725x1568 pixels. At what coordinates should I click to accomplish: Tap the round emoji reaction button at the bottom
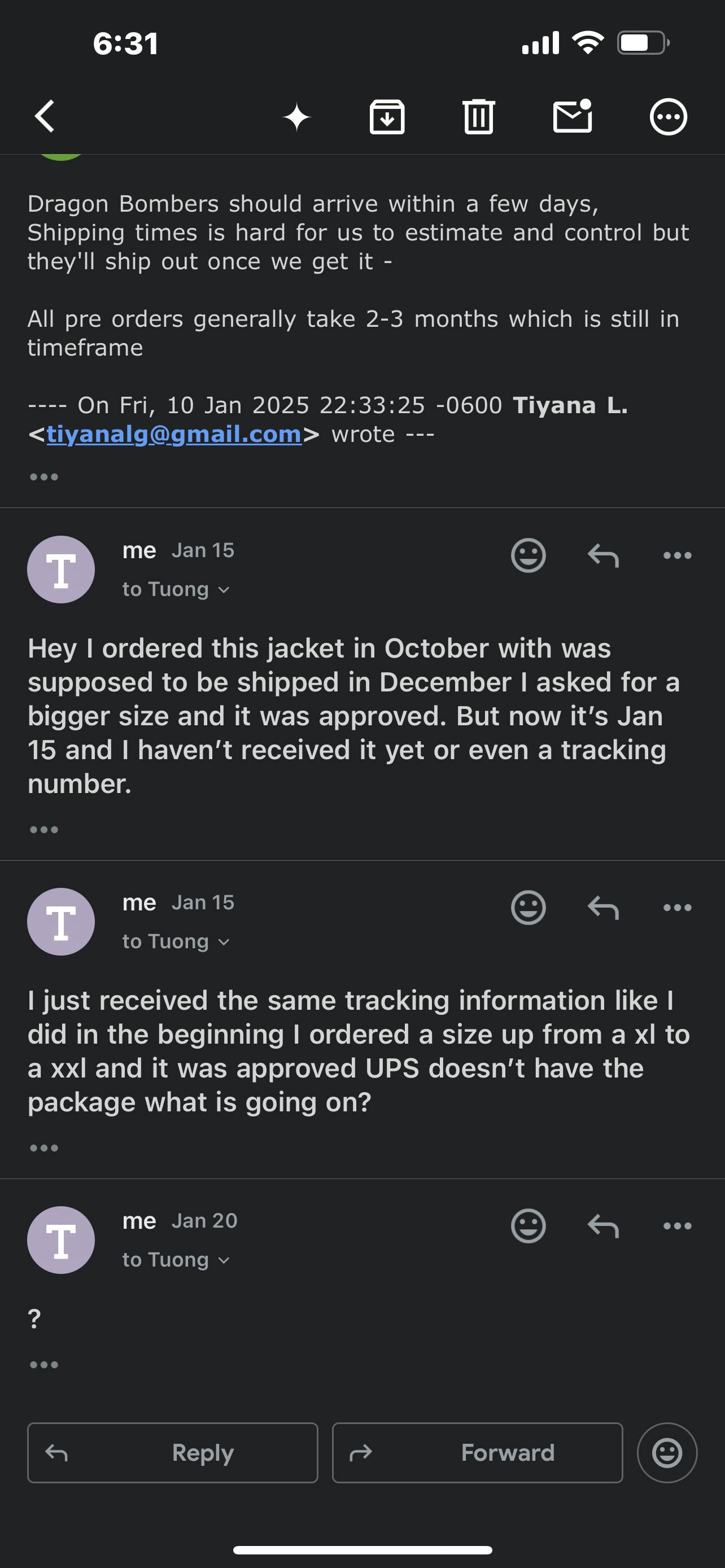coord(667,1453)
